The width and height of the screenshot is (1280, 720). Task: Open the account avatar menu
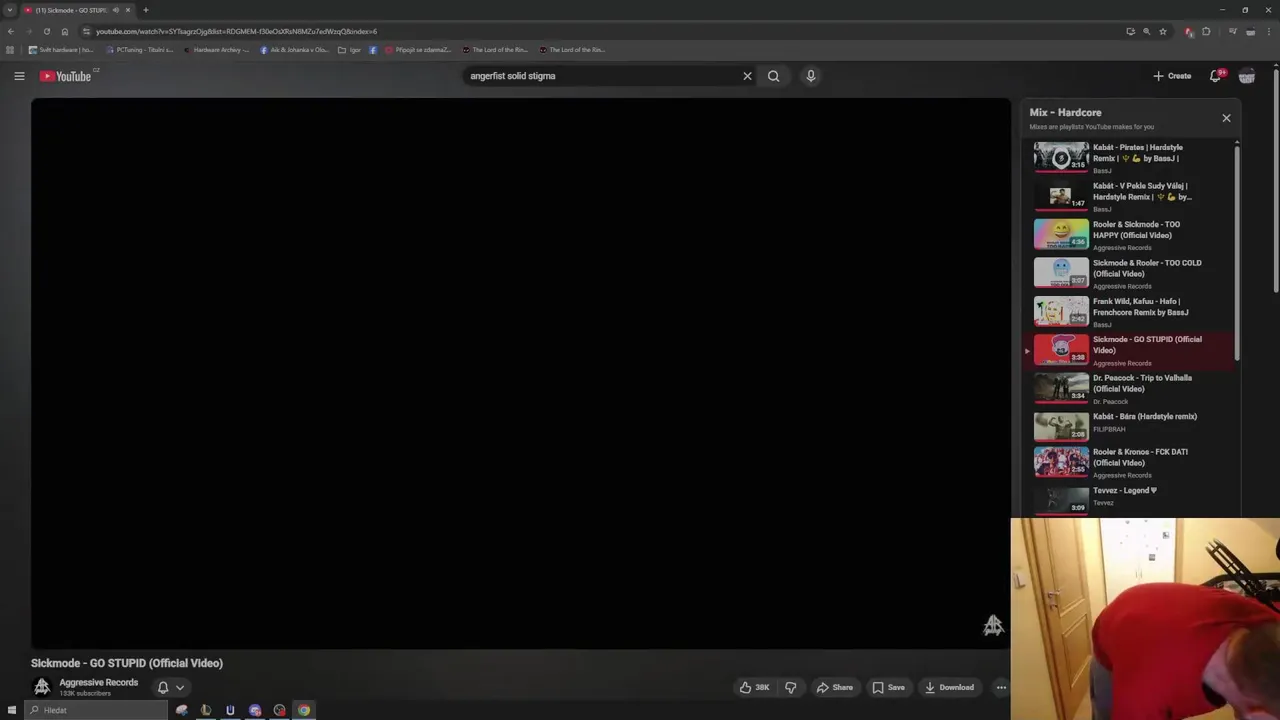click(x=1246, y=76)
